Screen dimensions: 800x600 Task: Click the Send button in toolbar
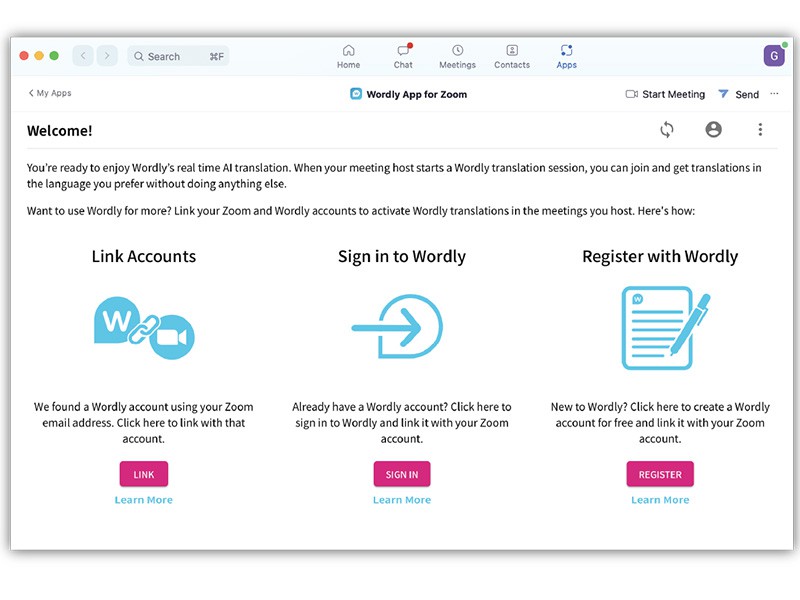click(x=738, y=94)
